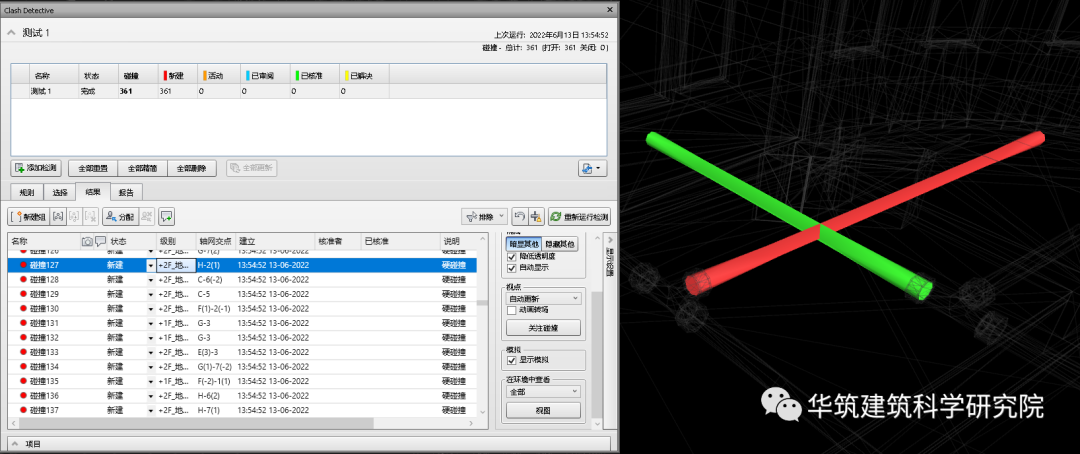
Task: Click the red status dot of 碰撞134
Action: (x=24, y=367)
